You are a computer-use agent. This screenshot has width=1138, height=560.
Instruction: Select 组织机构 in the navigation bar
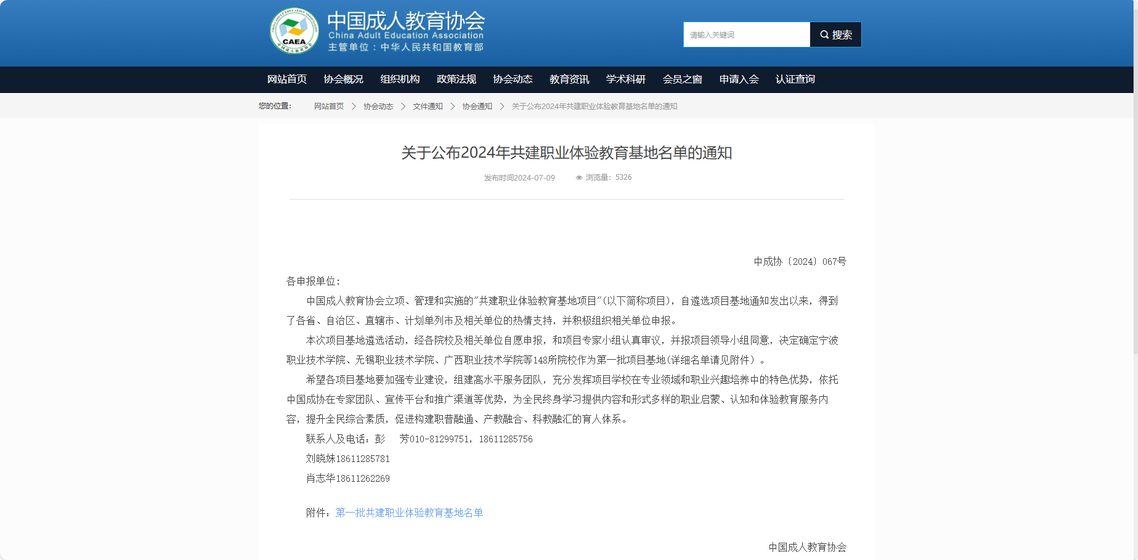[x=400, y=80]
